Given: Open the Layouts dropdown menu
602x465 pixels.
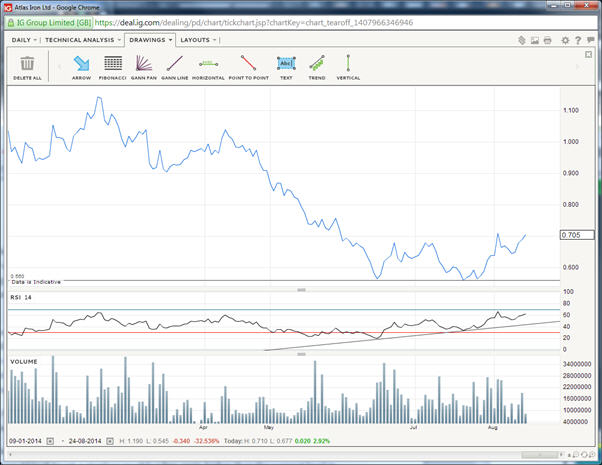Looking at the screenshot, I should pos(198,41).
